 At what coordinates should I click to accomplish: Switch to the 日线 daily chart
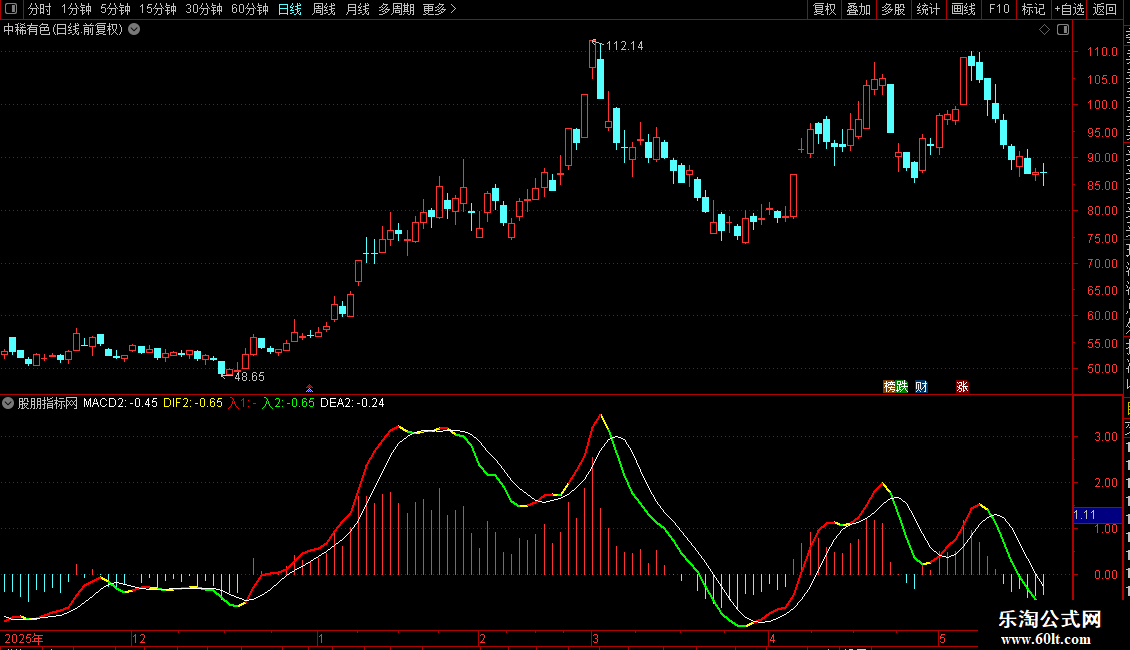(x=290, y=9)
